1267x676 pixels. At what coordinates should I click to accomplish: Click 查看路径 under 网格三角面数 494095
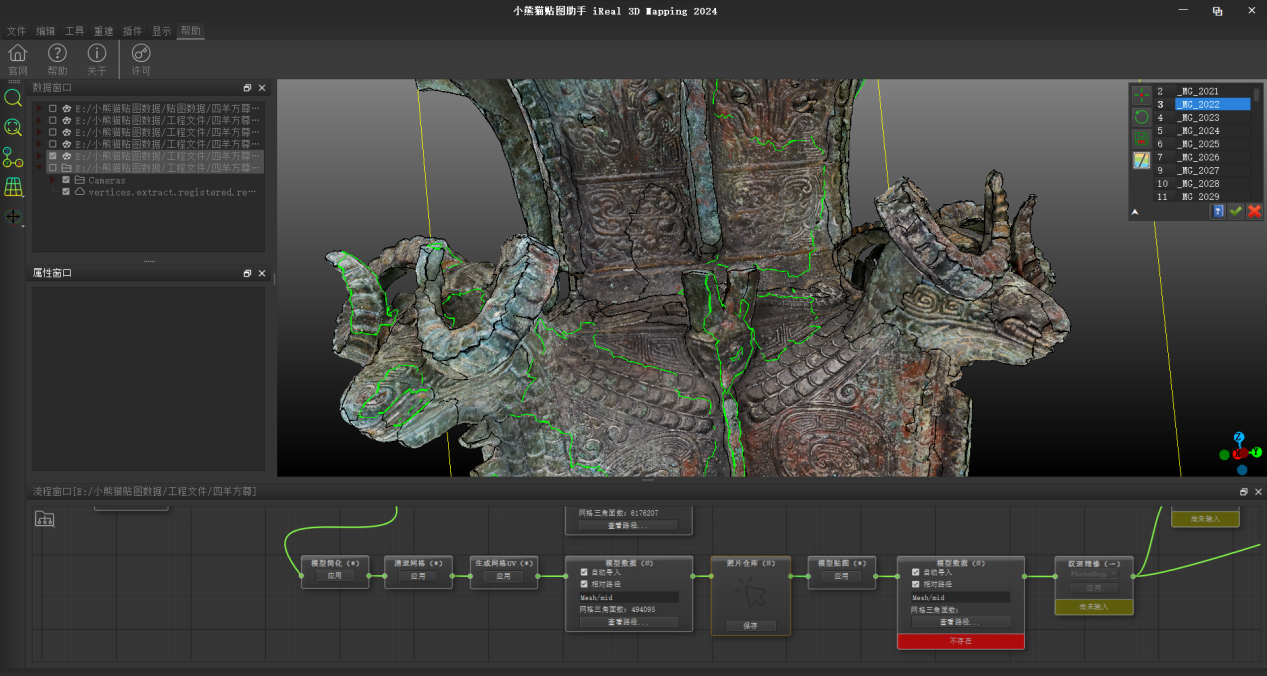point(628,622)
